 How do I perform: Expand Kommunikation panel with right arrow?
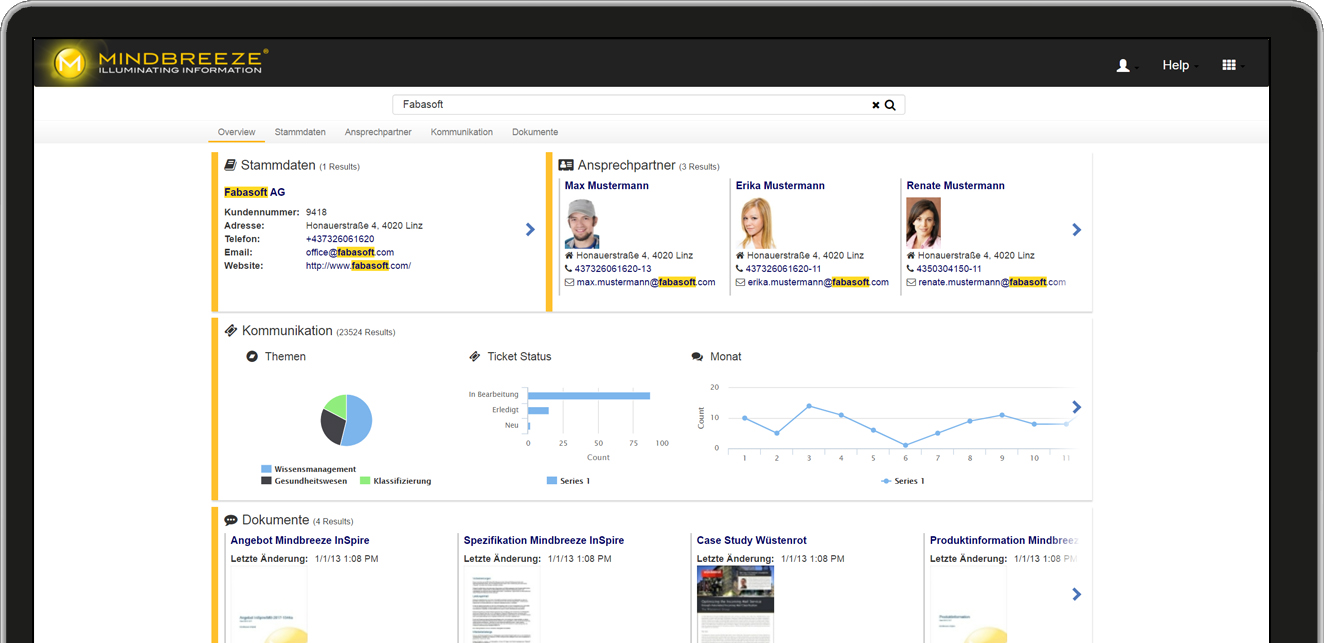point(1076,407)
